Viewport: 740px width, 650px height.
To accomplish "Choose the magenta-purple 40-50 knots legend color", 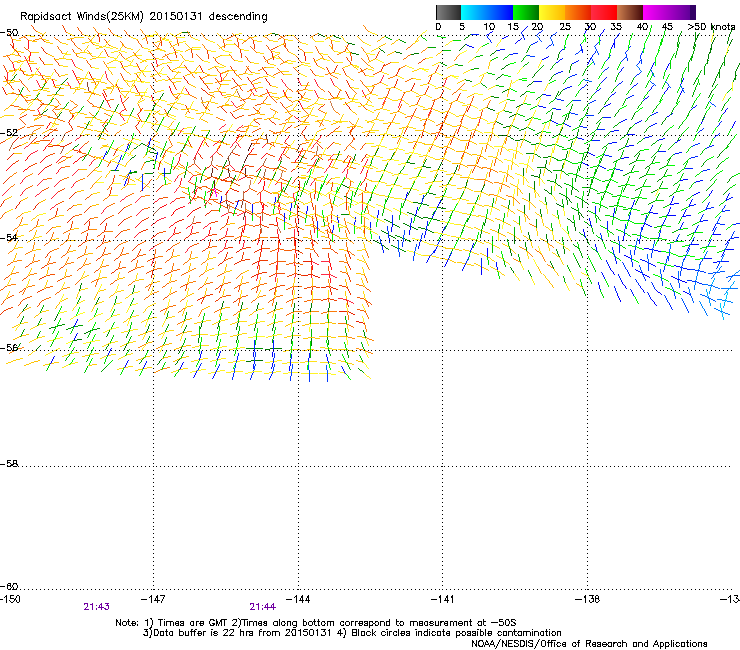I will (x=669, y=12).
